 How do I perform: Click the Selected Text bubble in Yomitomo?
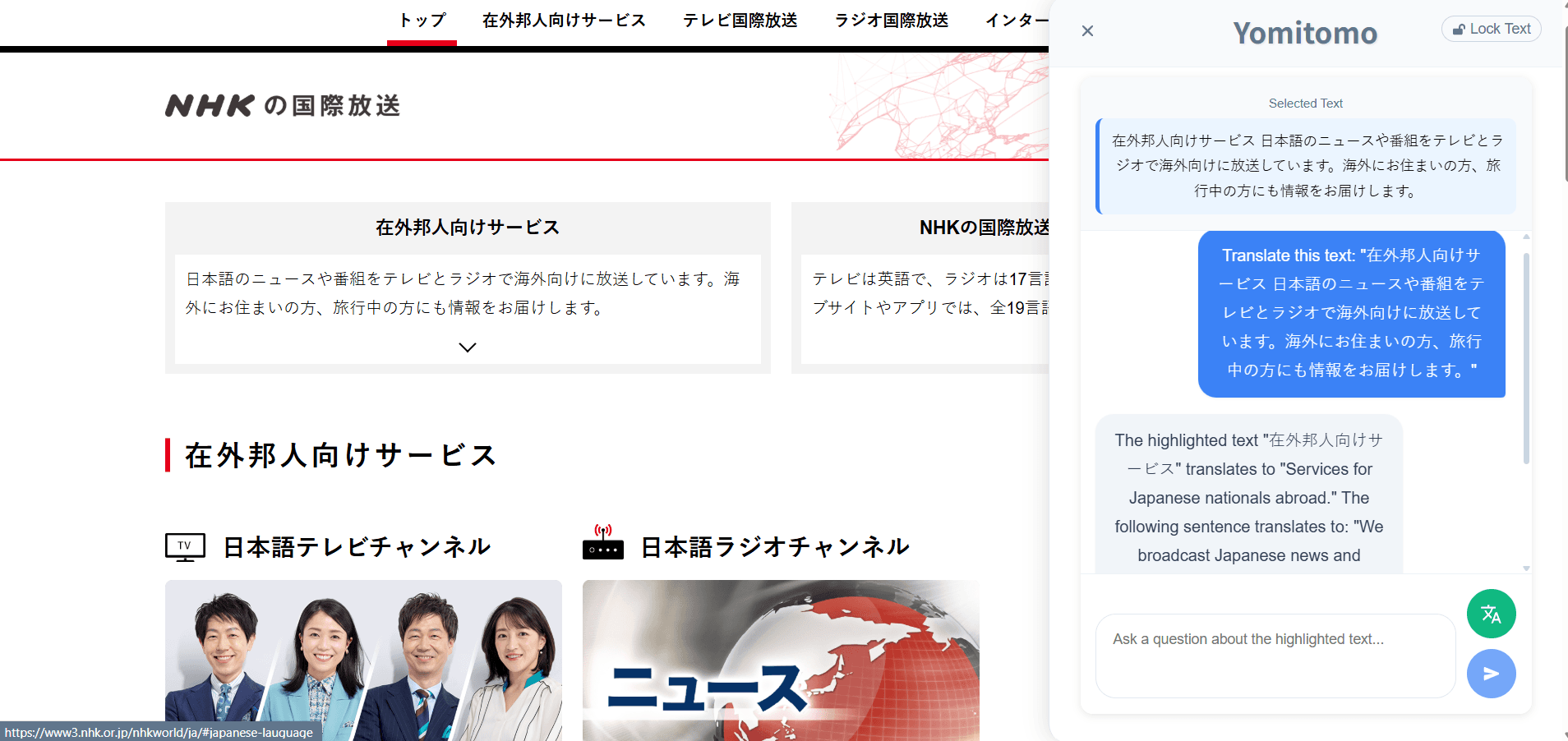[x=1305, y=166]
